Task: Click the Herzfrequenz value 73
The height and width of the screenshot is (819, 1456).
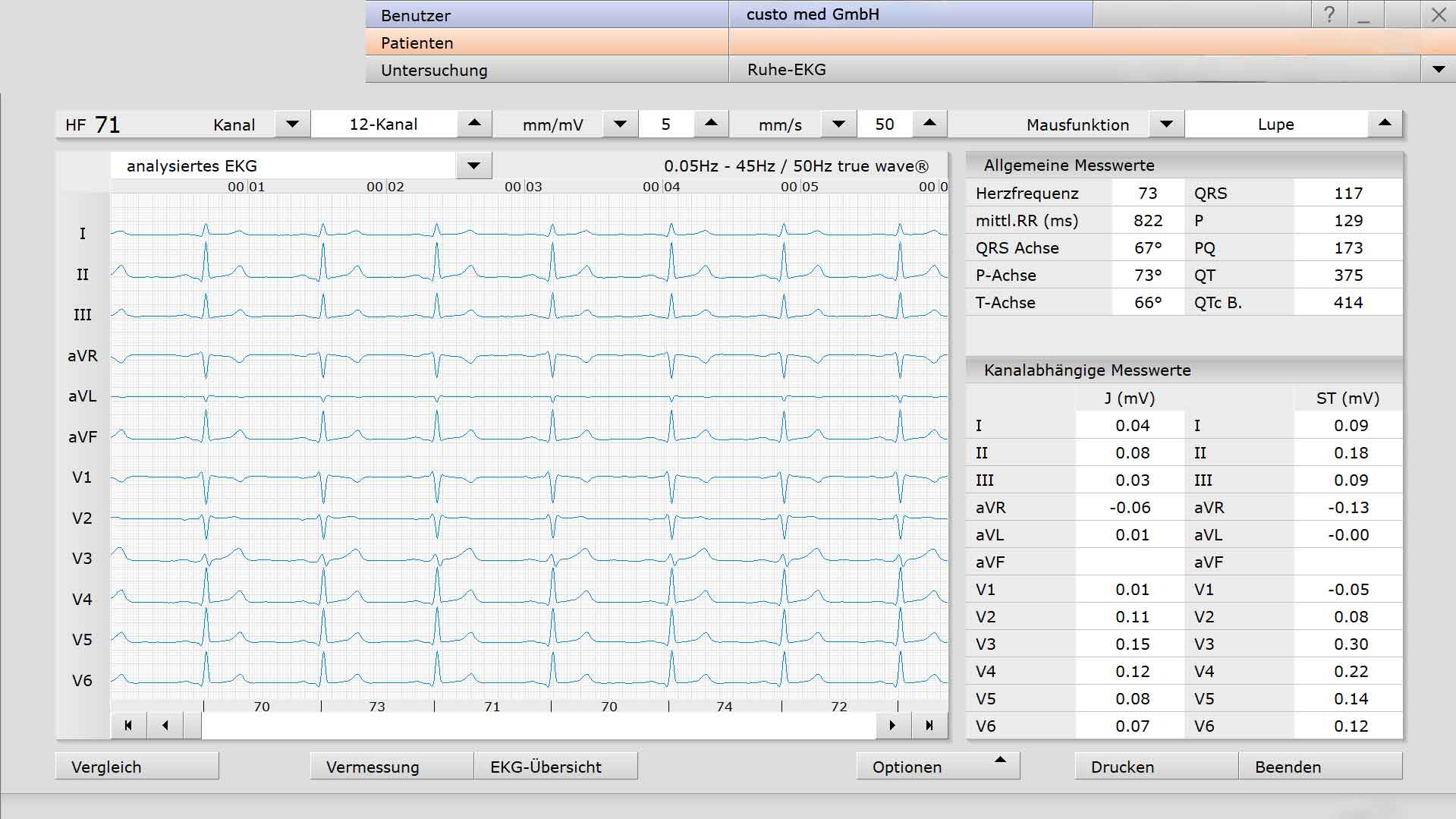Action: [1148, 193]
